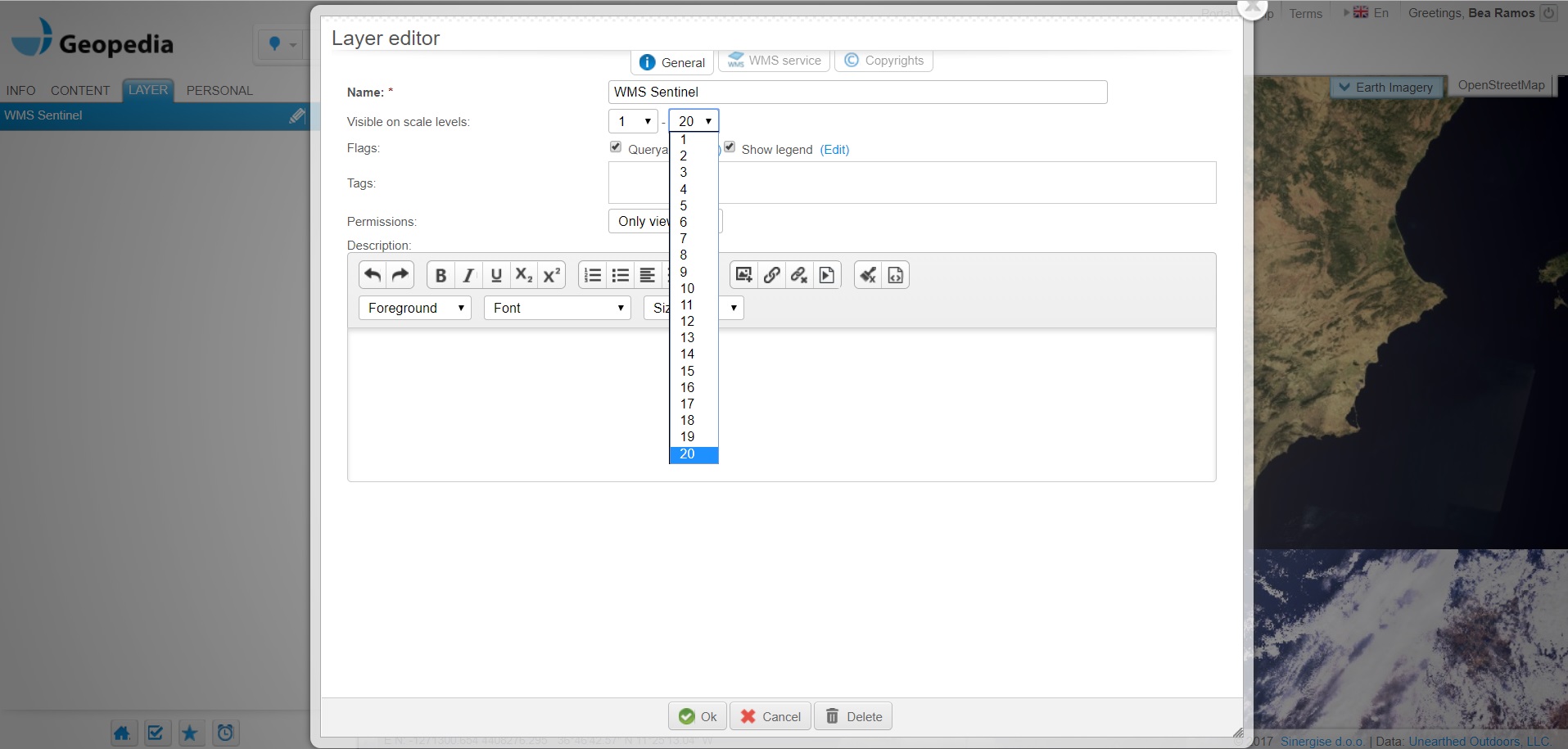
Task: Select scale level 15 from list
Action: pyautogui.click(x=694, y=371)
